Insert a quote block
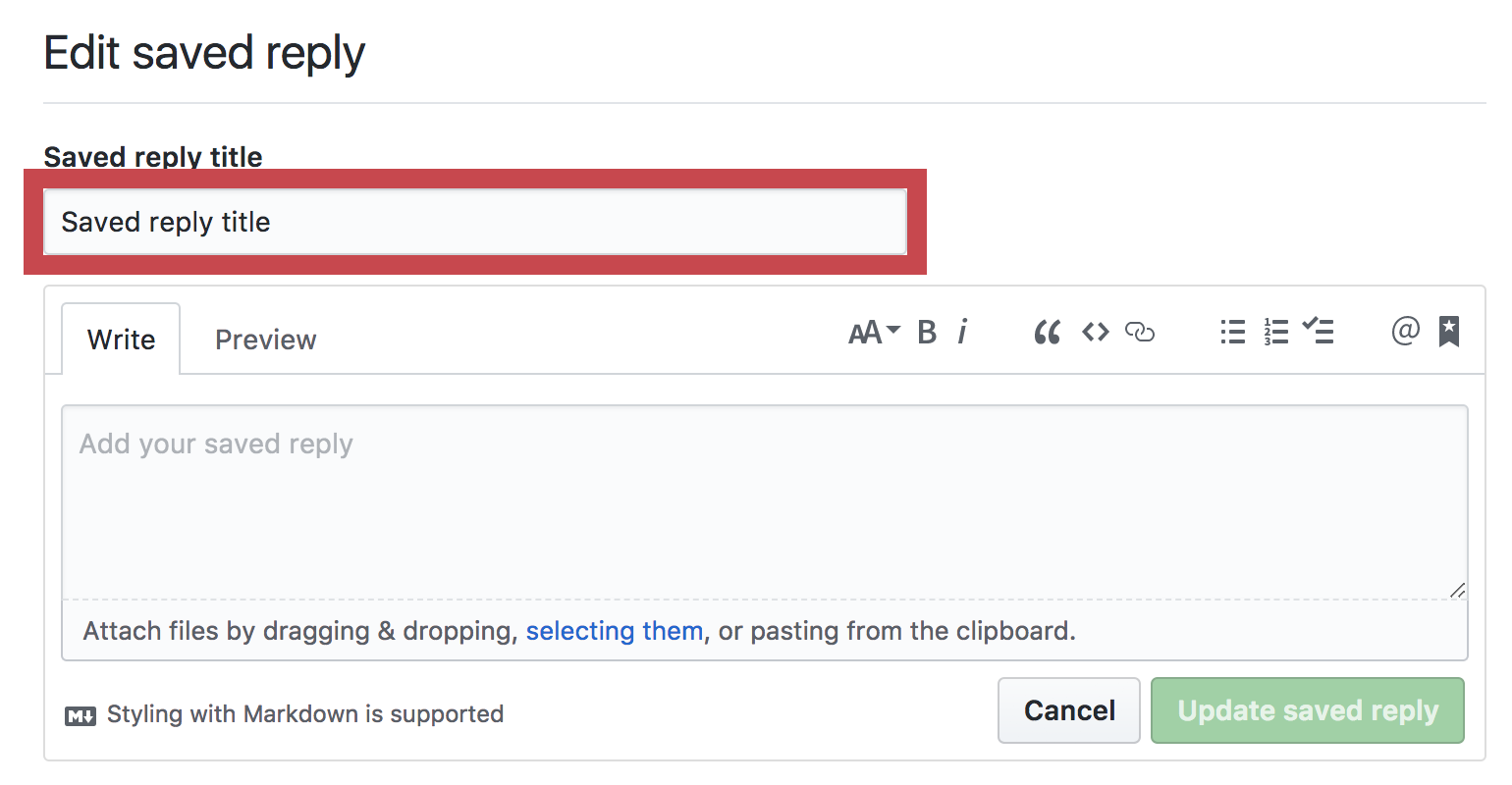Screen dimensions: 1512x785 click(x=1048, y=333)
